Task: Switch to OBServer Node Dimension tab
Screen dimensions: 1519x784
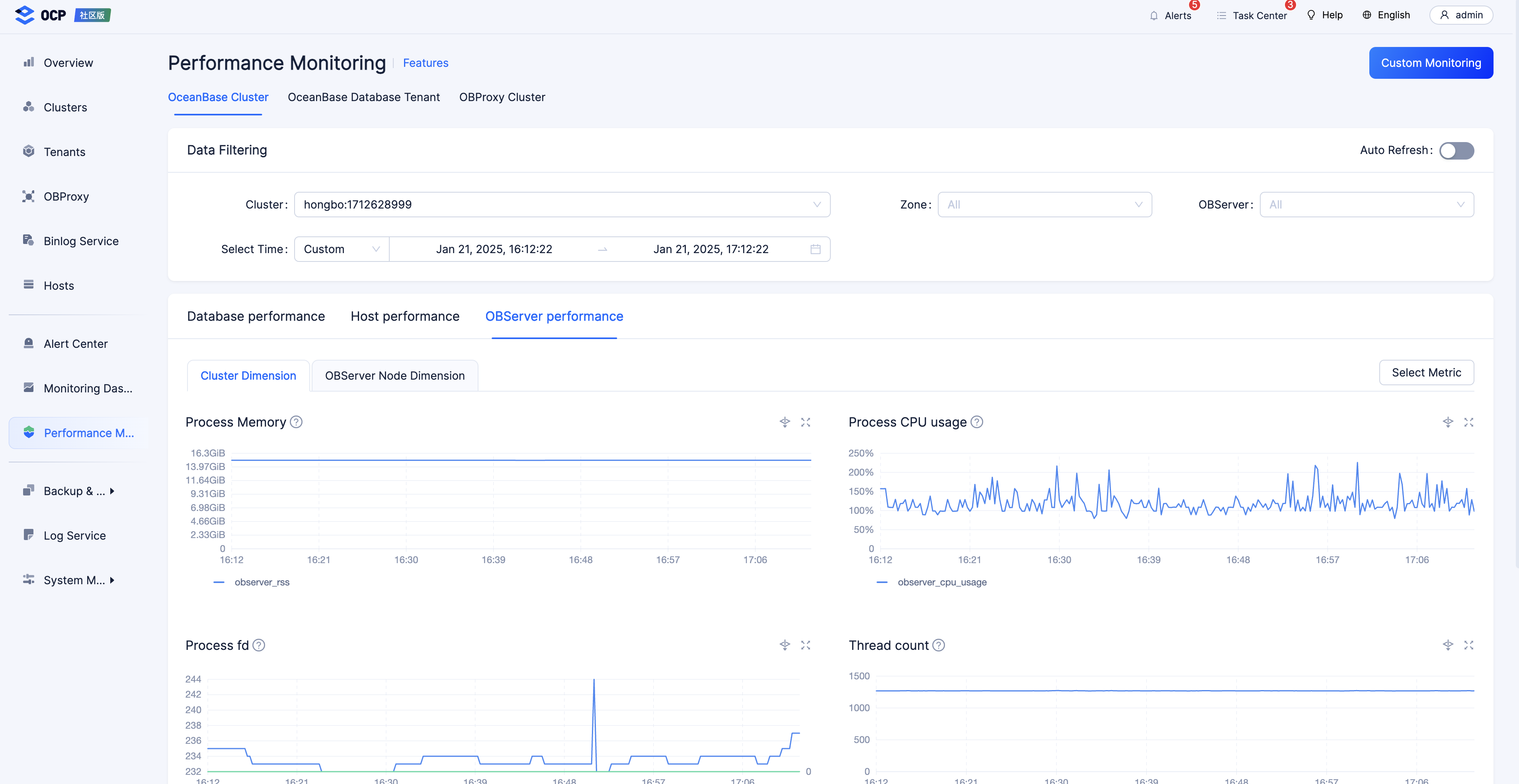Action: tap(394, 376)
